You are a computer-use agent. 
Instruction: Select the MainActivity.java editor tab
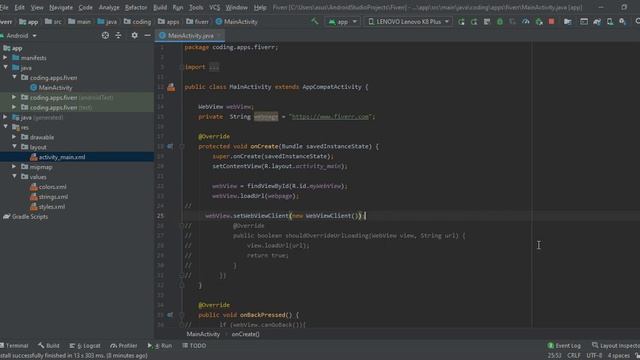[x=190, y=36]
